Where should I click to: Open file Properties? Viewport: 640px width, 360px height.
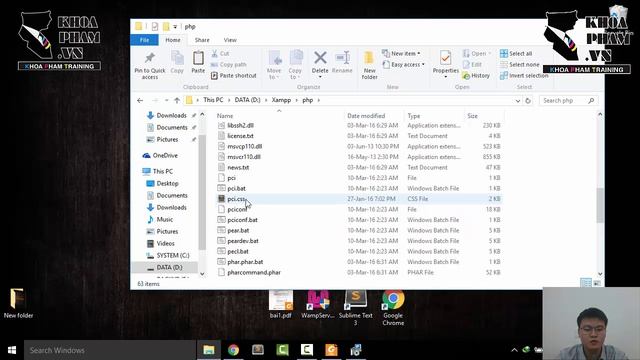point(446,64)
